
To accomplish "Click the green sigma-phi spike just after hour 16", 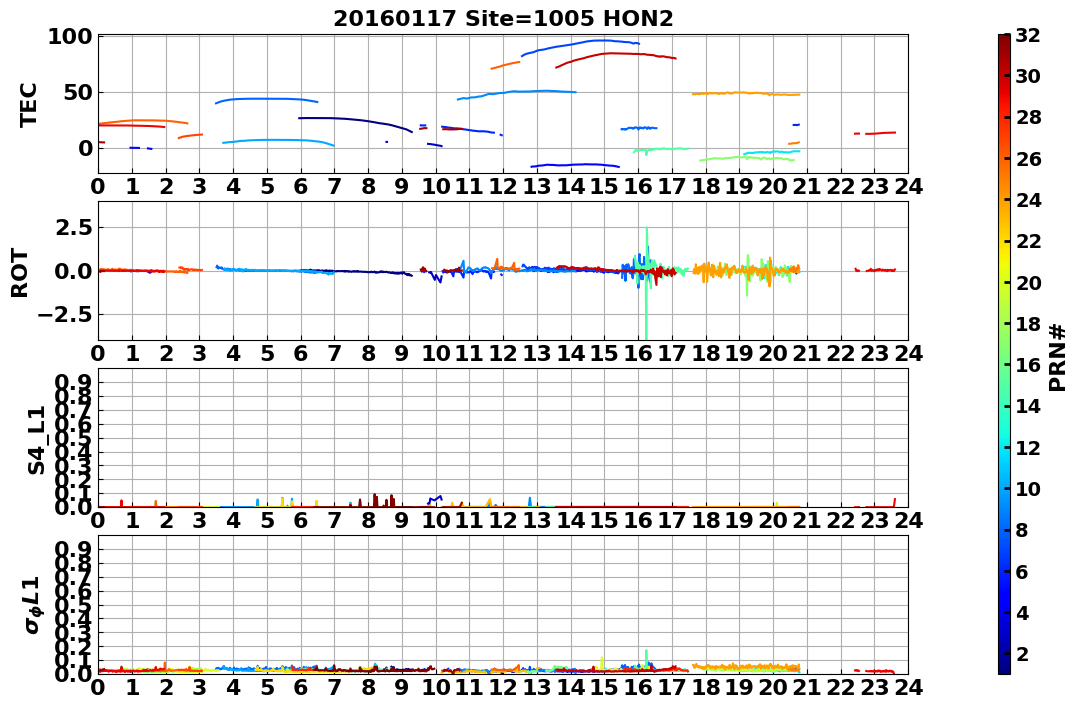I will [646, 657].
